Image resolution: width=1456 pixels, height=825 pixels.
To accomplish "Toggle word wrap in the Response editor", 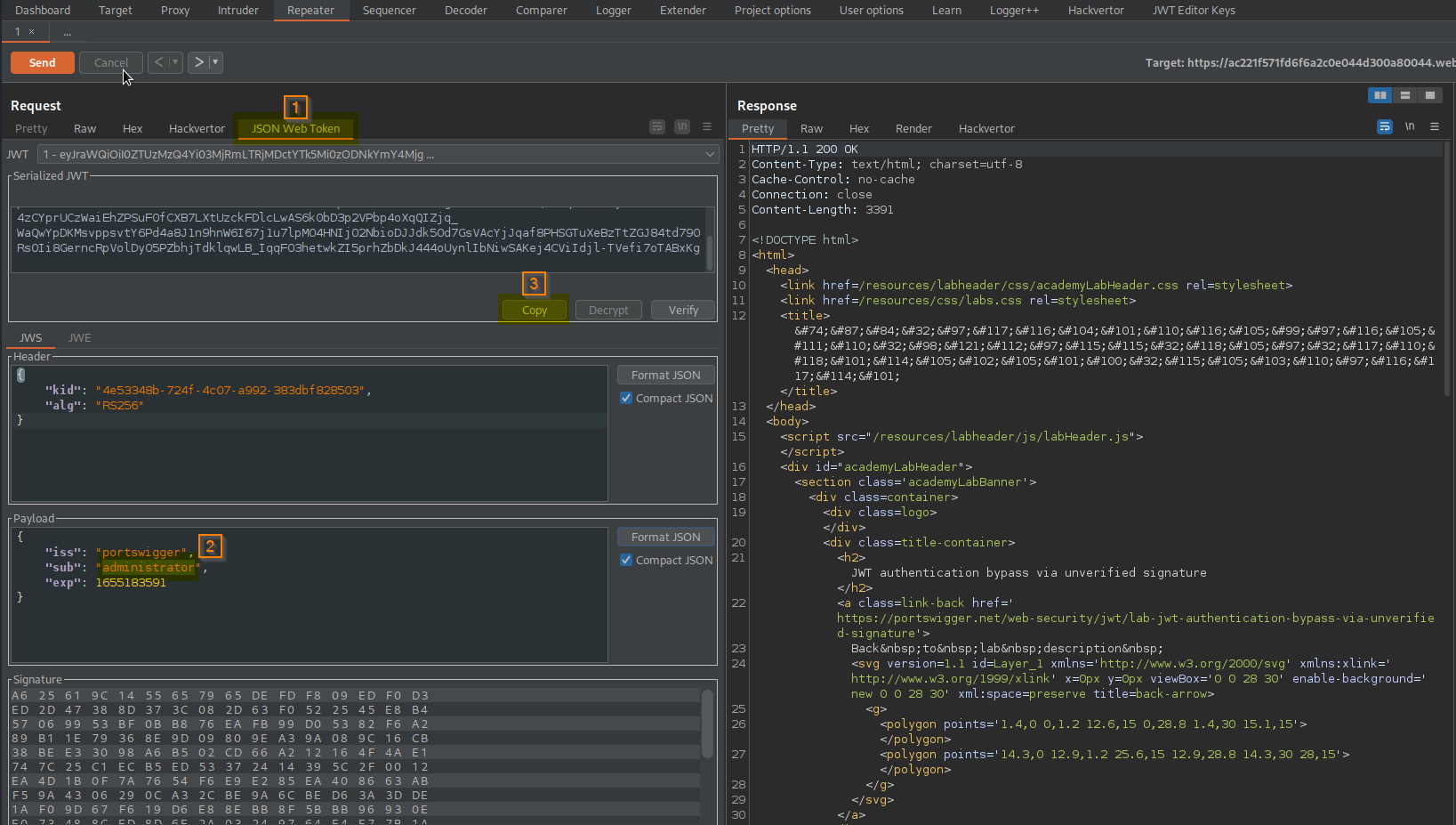I will 1385,127.
